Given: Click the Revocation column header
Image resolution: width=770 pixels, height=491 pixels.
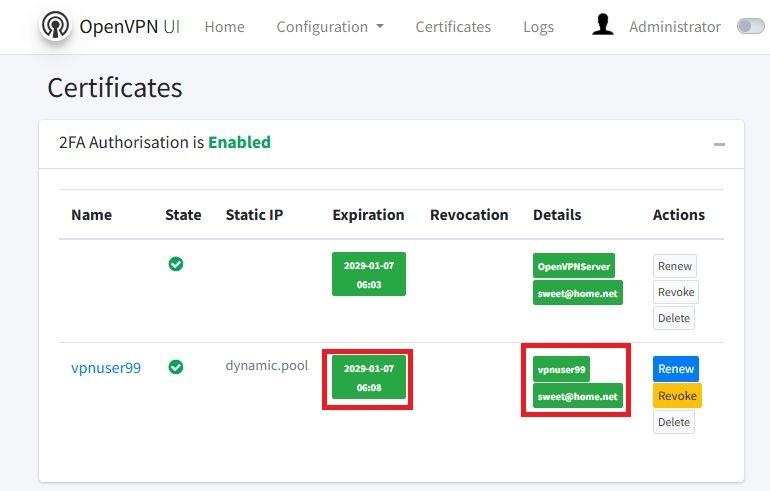Looking at the screenshot, I should 469,215.
